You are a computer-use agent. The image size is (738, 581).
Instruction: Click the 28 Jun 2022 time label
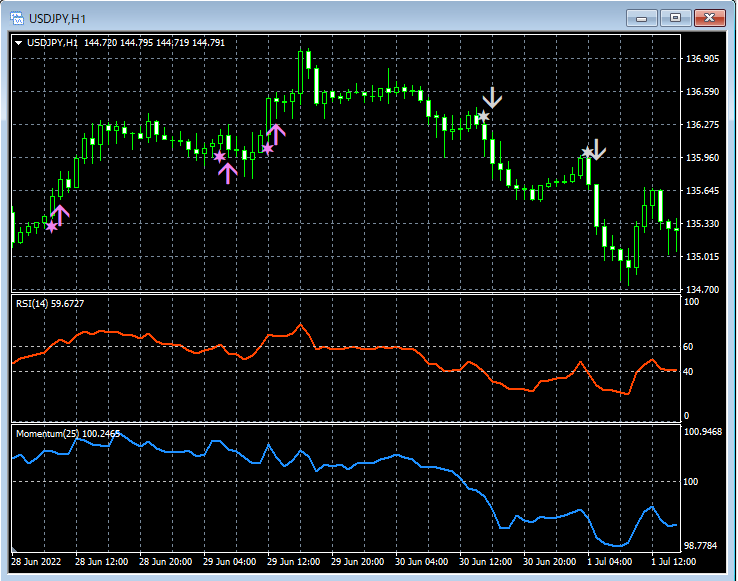(36, 562)
